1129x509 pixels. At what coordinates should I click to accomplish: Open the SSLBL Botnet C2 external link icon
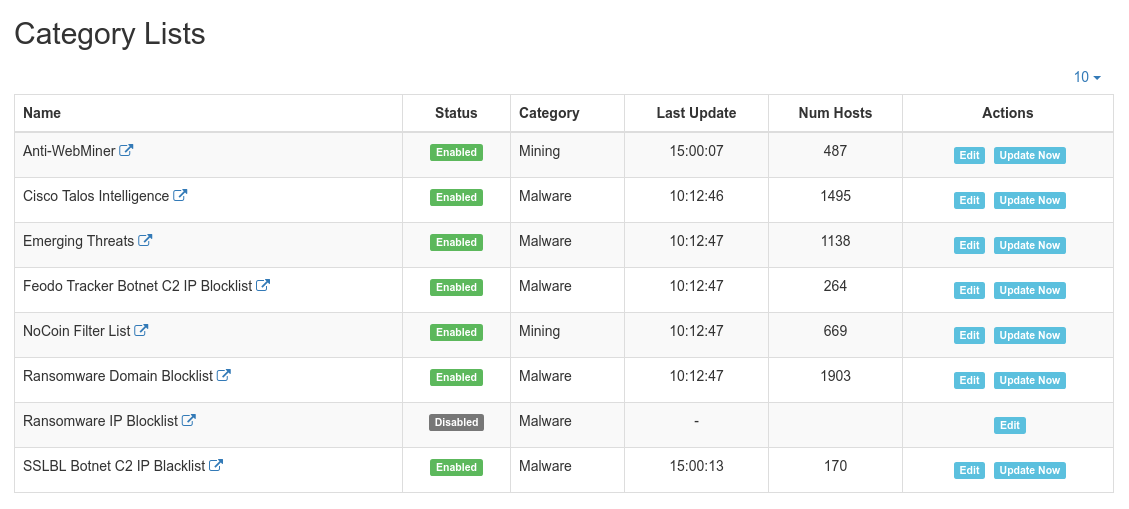pos(215,465)
